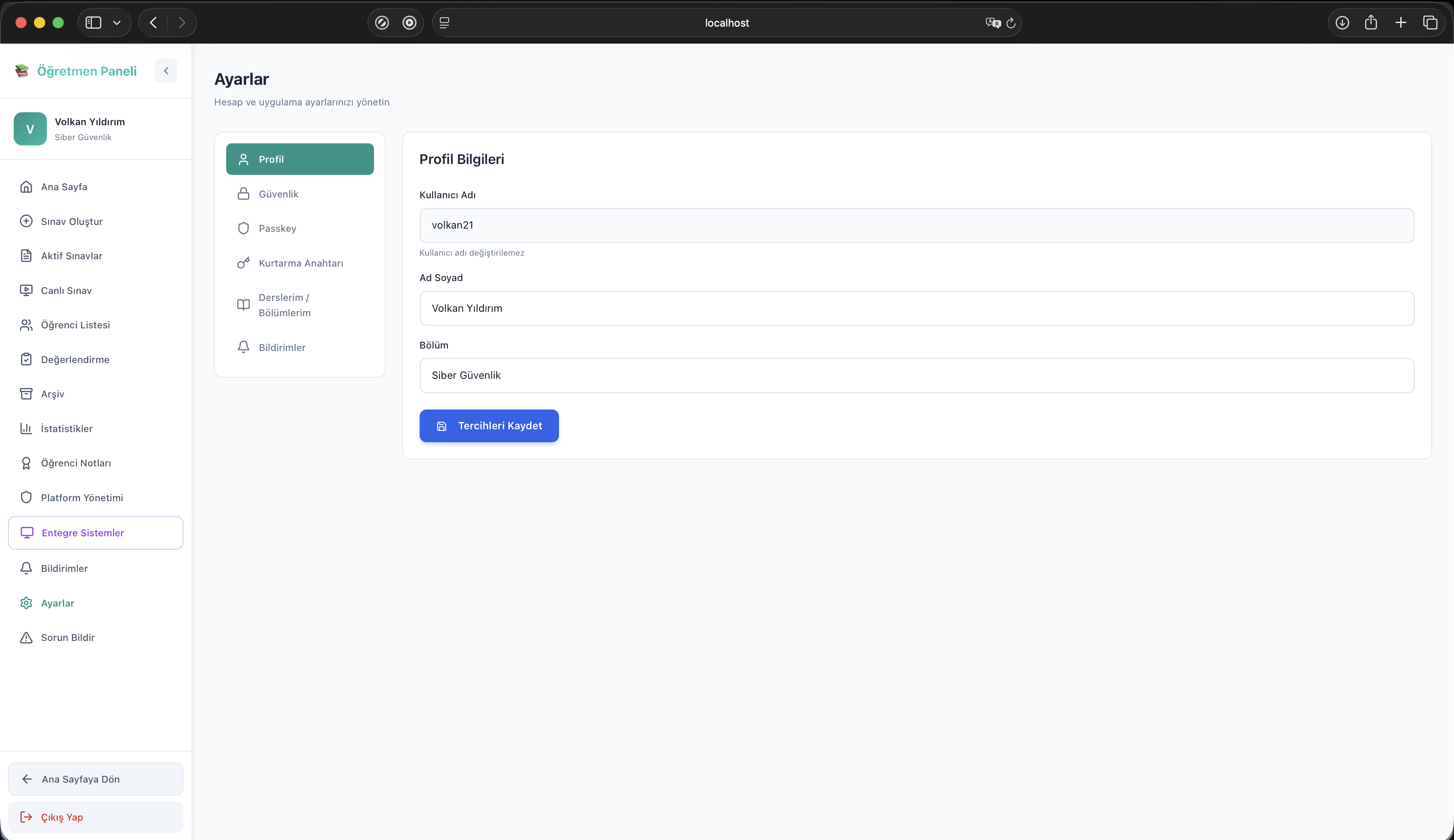Select Derslerim / Bölümlerim tab
Image resolution: width=1454 pixels, height=840 pixels.
coord(300,305)
